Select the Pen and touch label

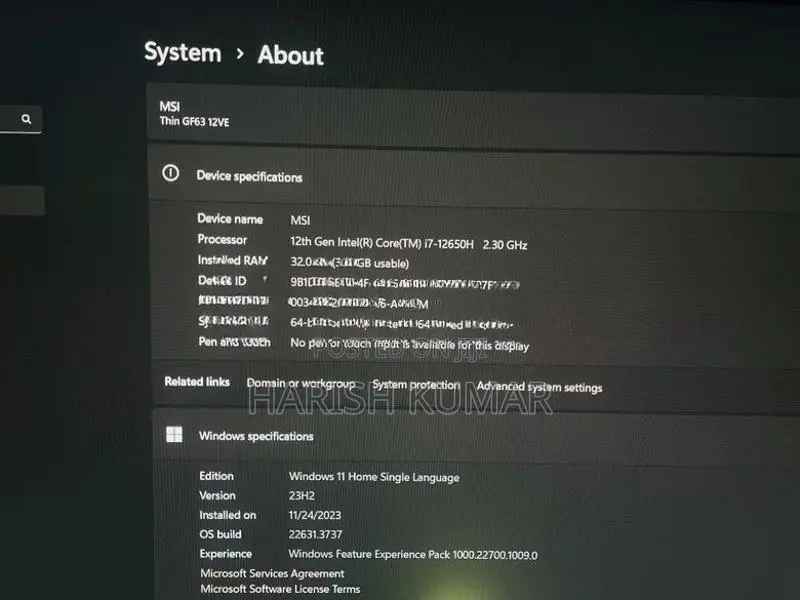pos(234,342)
